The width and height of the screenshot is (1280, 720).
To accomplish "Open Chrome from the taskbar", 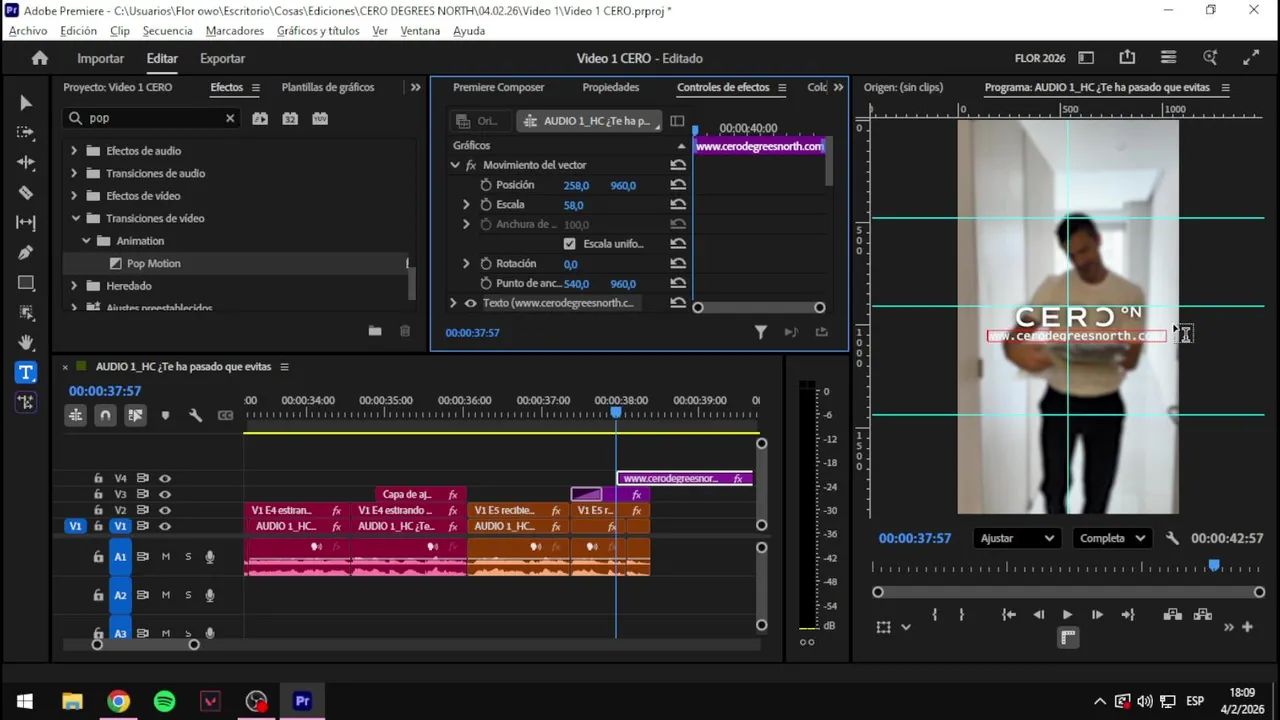I will coord(118,701).
